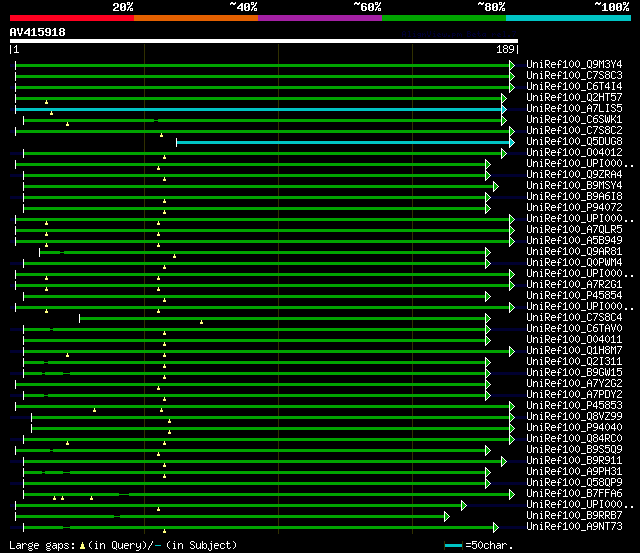This screenshot has width=640, height=553.
Task: Click the green alignment bar for Q9M3Y4
Action: 262,65
